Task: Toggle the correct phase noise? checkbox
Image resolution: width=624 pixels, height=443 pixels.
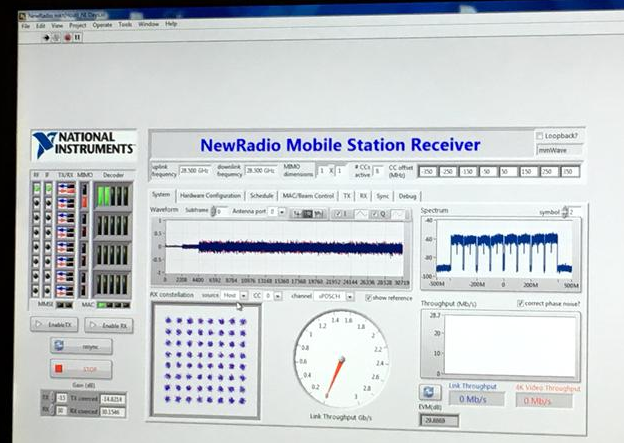Action: click(520, 304)
